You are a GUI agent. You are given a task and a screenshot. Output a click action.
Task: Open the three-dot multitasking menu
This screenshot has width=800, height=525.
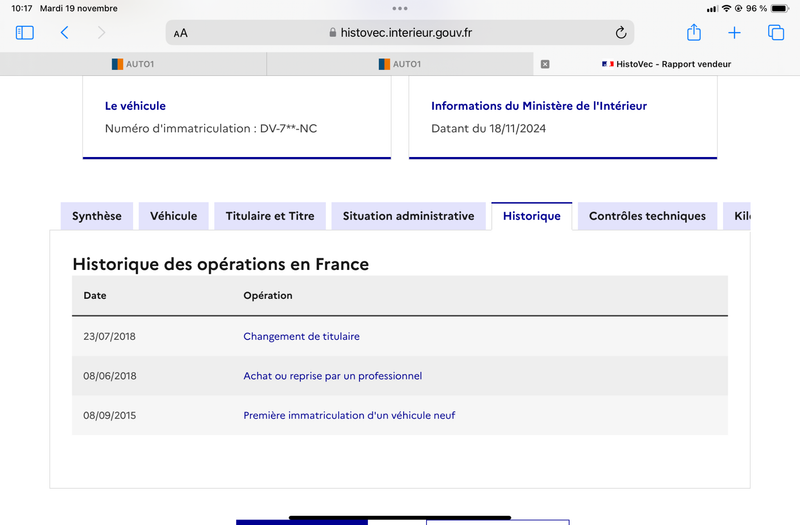400,8
